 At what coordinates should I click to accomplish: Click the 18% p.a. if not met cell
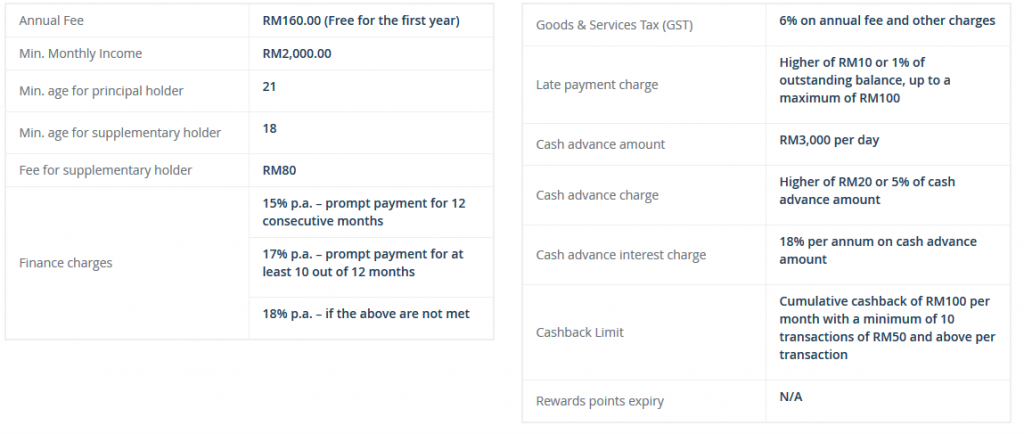click(371, 318)
